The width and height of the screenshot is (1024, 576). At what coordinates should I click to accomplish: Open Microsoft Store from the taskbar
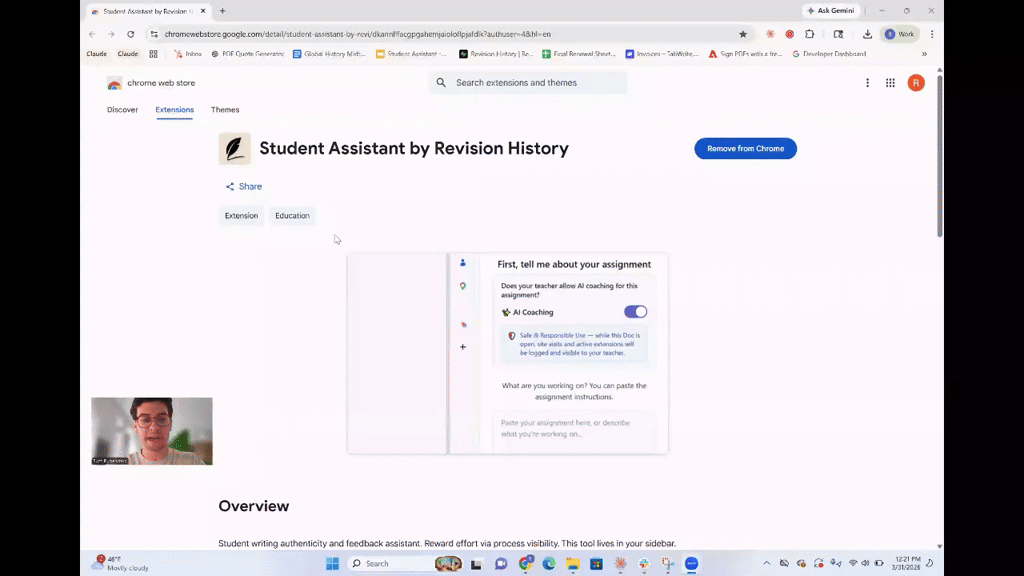596,563
